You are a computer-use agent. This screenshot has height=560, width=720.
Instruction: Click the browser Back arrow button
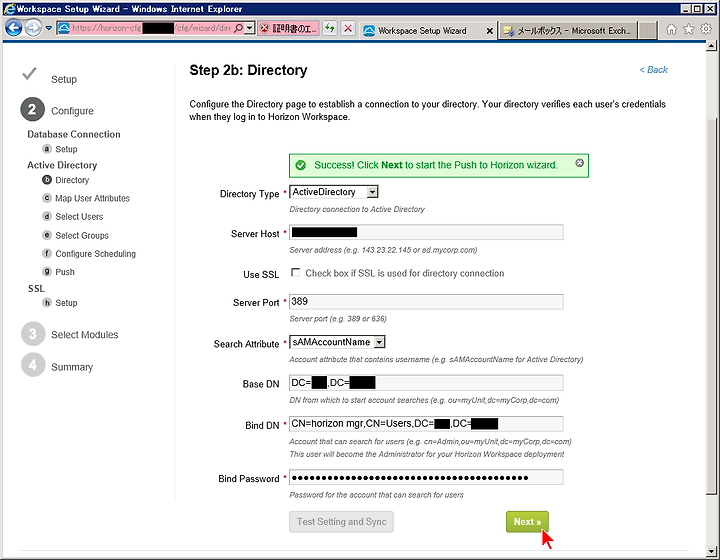click(x=14, y=28)
